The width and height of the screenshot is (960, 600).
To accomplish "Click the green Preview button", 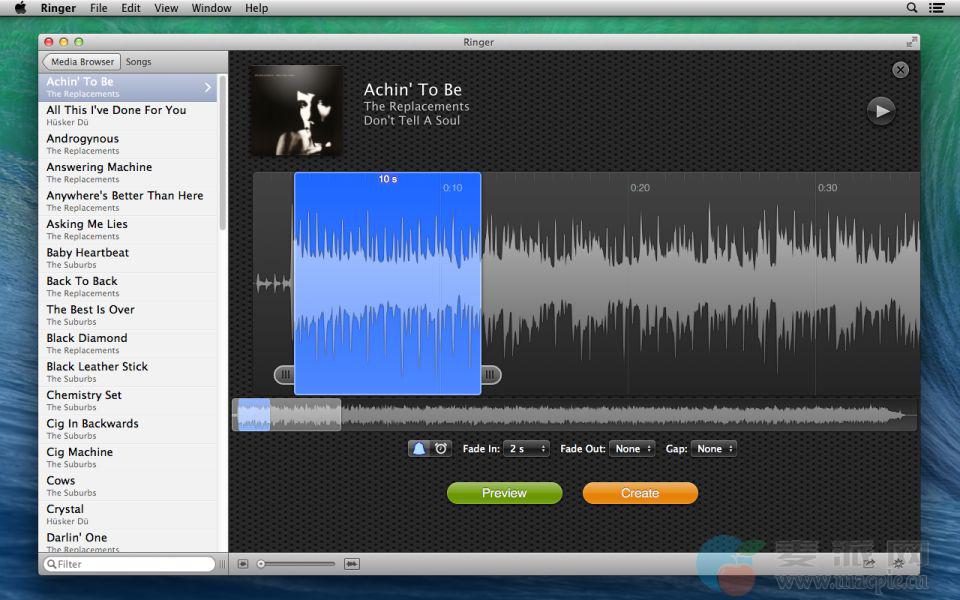I will click(x=504, y=493).
